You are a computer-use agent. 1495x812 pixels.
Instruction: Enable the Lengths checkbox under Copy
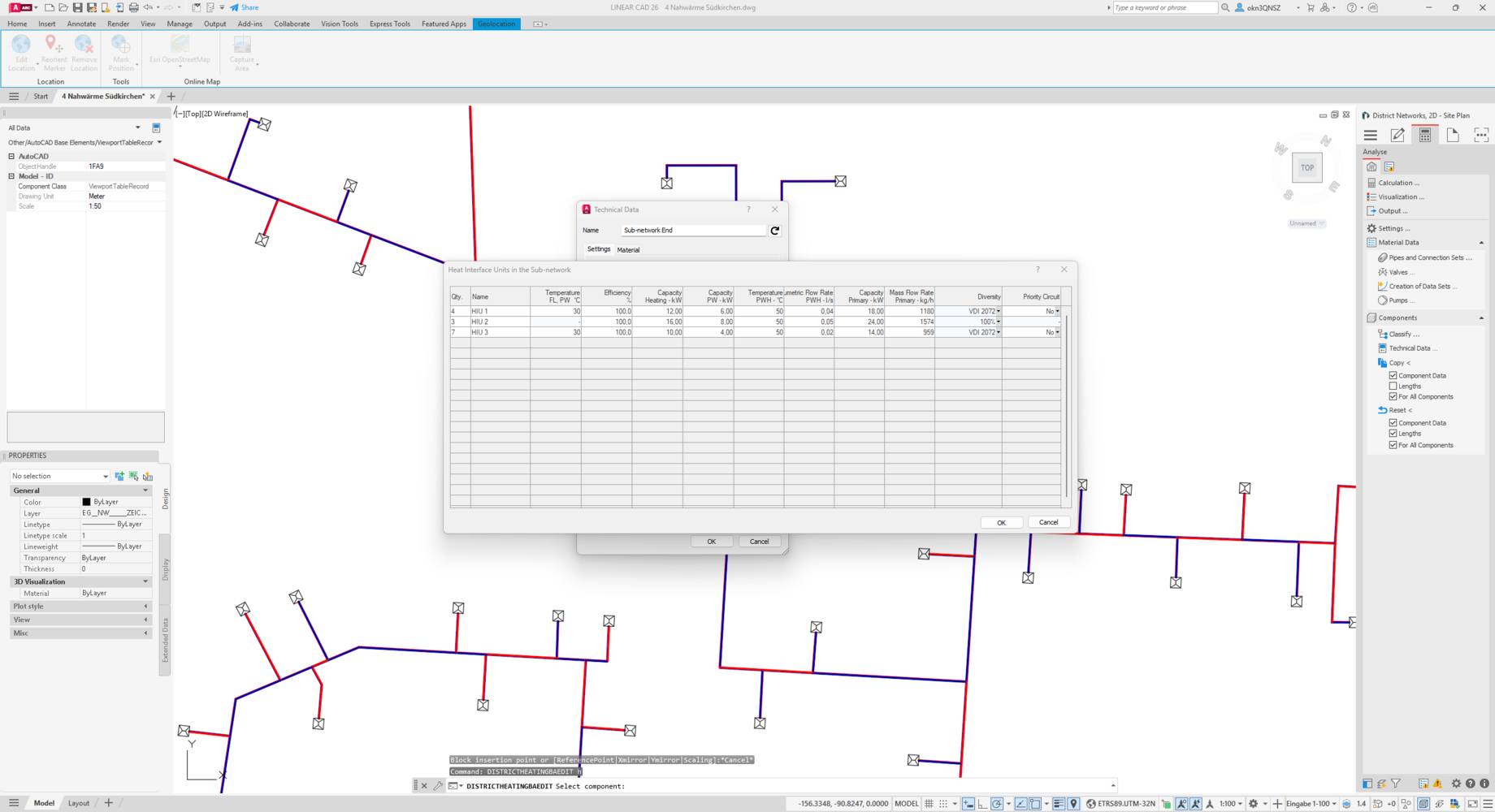tap(1393, 387)
